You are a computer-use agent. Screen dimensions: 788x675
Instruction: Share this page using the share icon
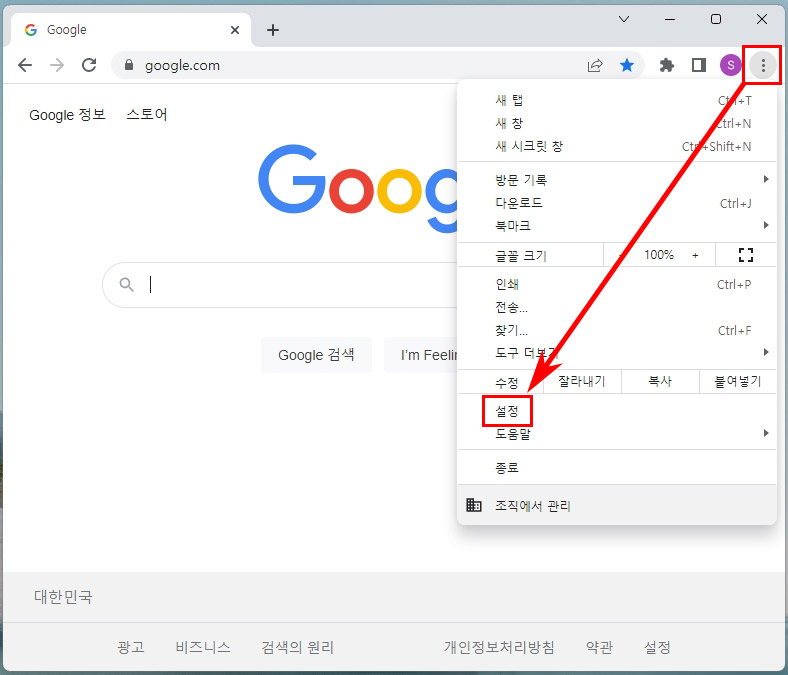pos(595,65)
